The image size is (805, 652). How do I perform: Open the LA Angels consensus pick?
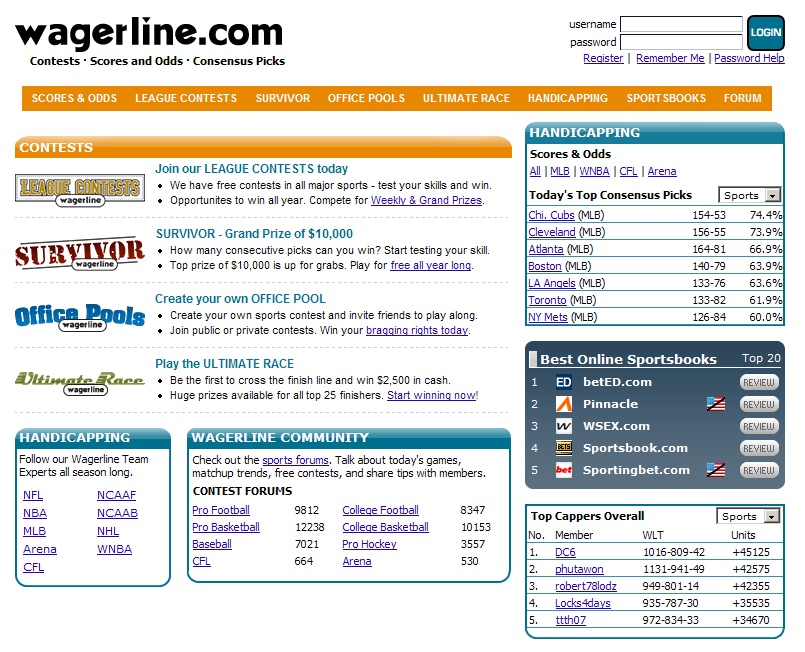point(552,283)
